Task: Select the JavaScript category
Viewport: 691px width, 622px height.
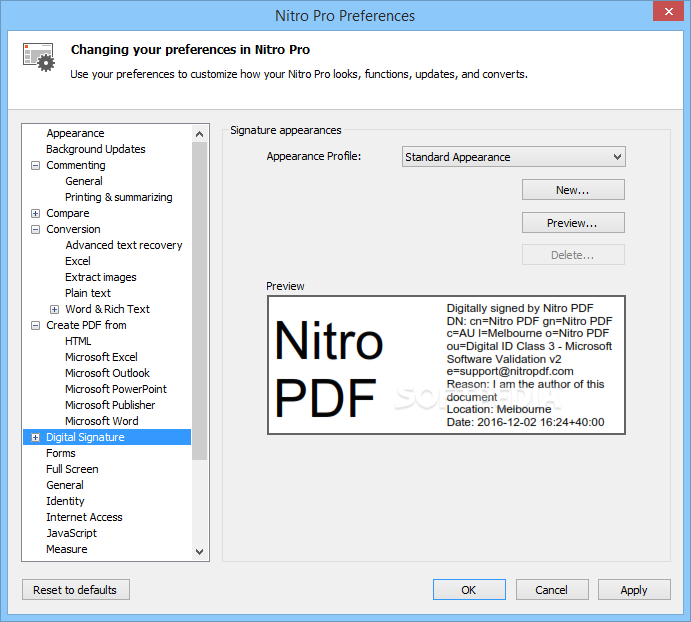Action: [x=71, y=533]
